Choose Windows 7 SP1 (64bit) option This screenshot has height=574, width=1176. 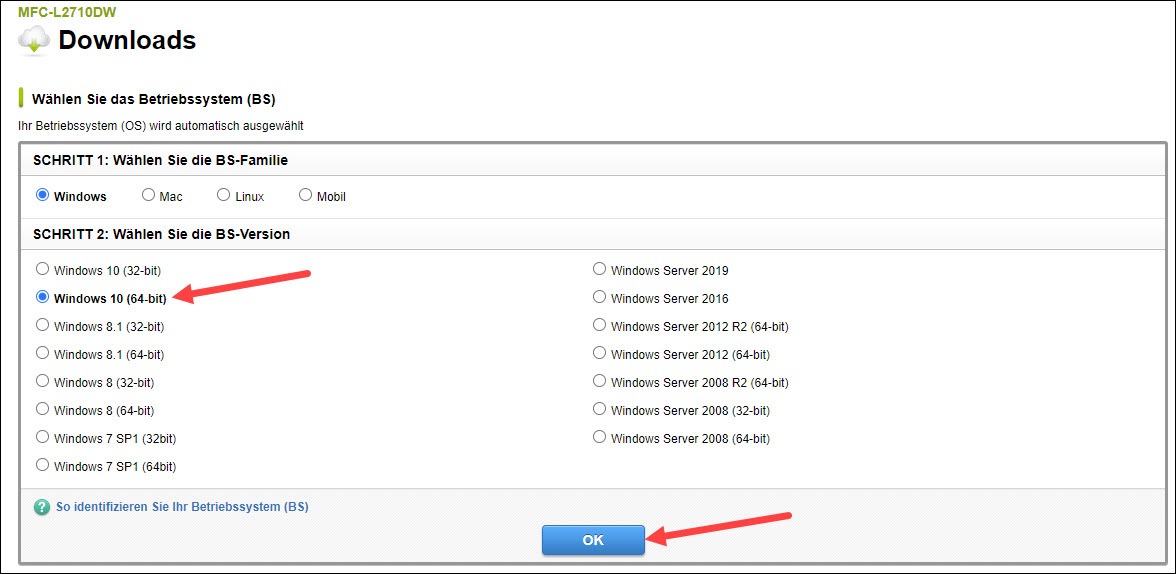[42, 465]
